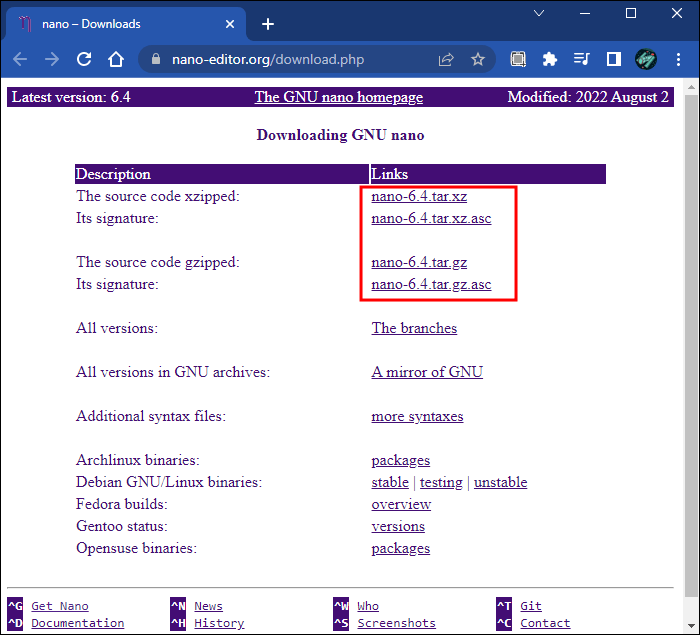Image resolution: width=700 pixels, height=635 pixels.
Task: Open the media controls icon
Action: (x=582, y=59)
